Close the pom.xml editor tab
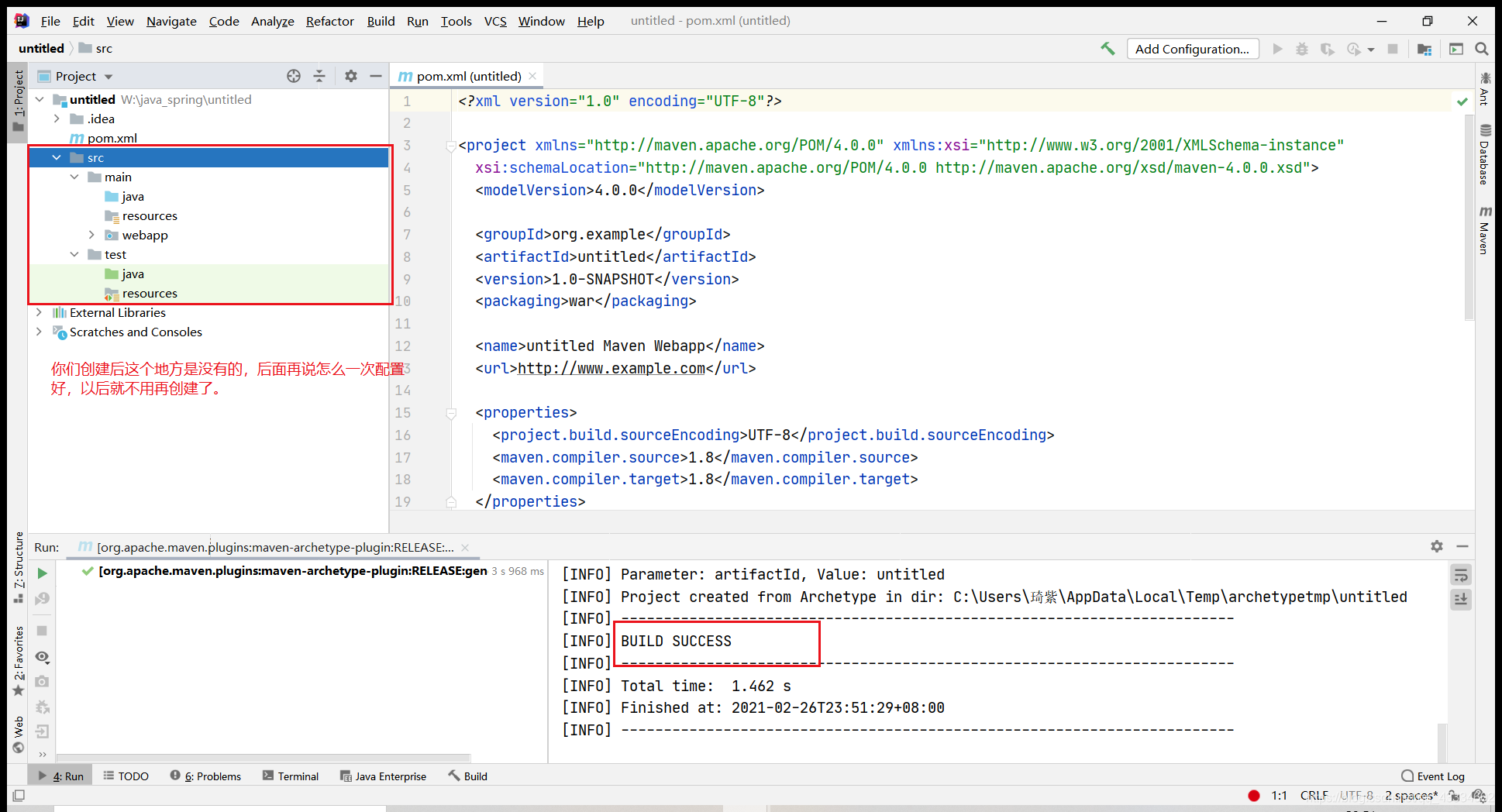 (x=532, y=76)
